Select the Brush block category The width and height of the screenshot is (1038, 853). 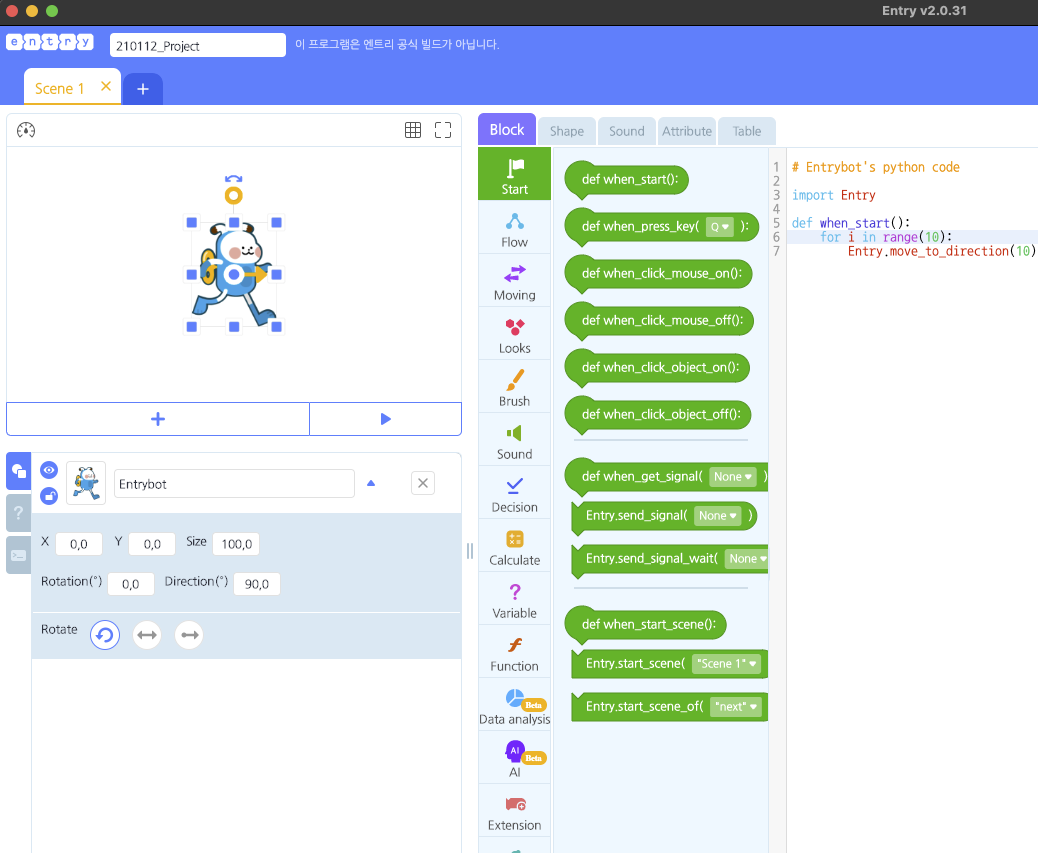click(514, 387)
